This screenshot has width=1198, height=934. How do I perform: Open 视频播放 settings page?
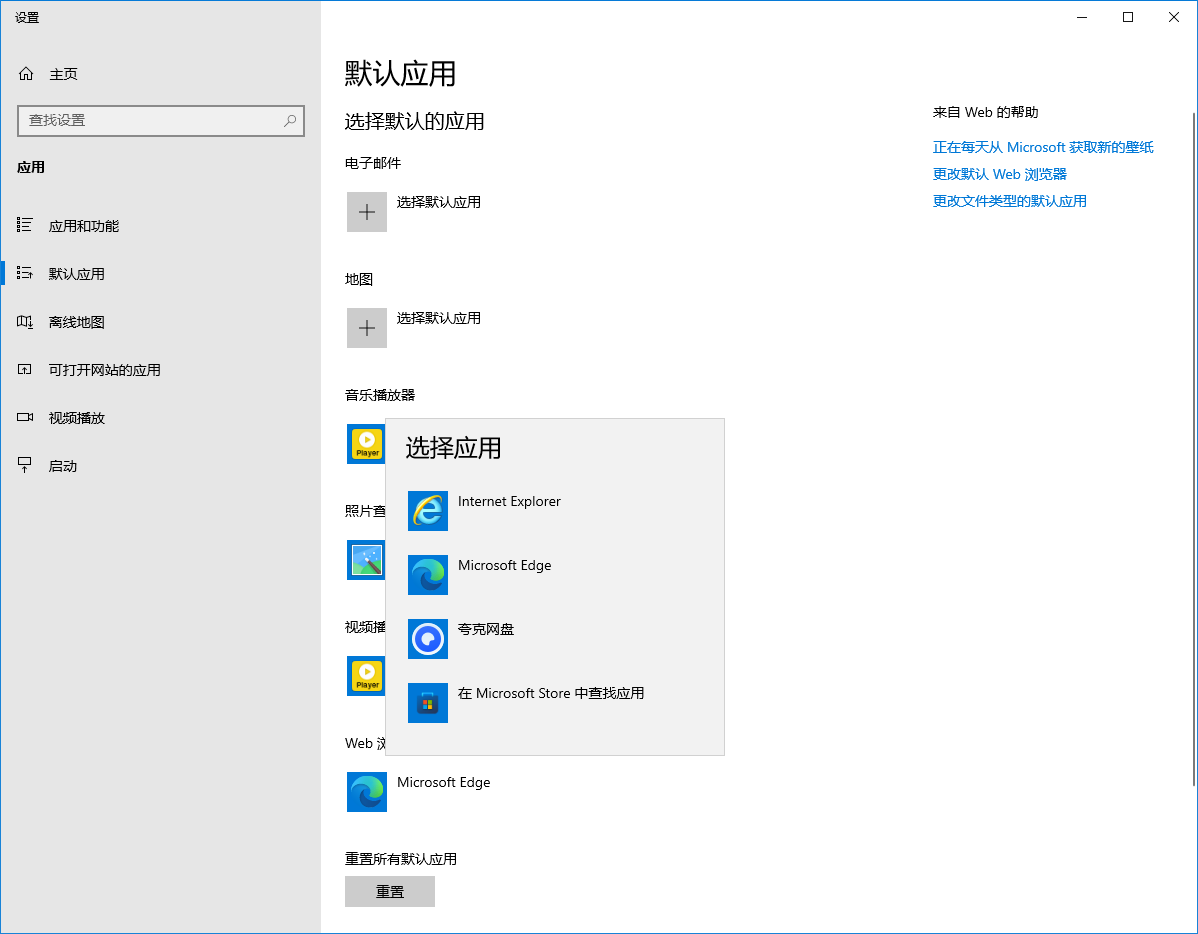point(76,418)
